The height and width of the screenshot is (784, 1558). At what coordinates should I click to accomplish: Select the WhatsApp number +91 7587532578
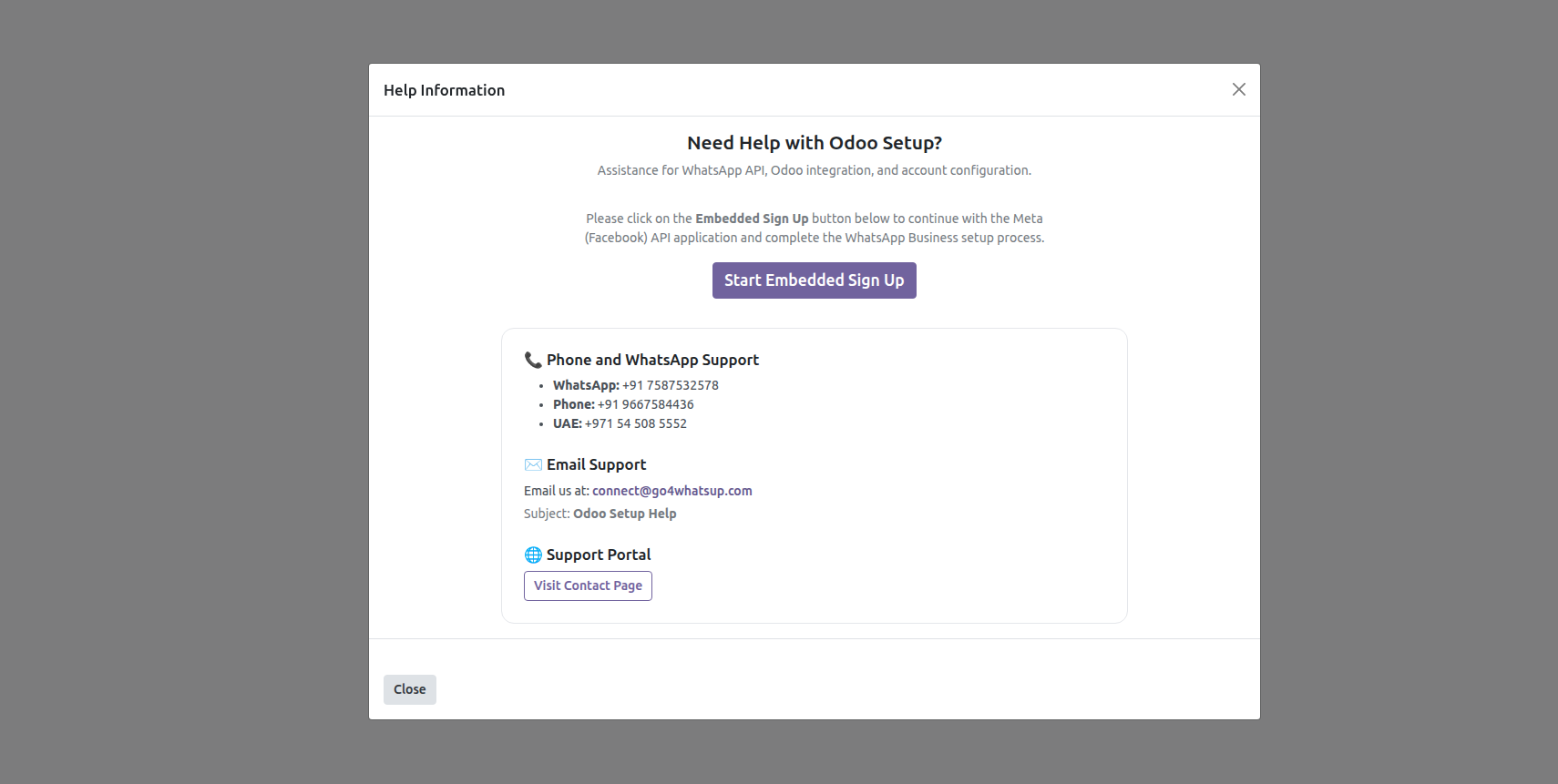click(670, 385)
